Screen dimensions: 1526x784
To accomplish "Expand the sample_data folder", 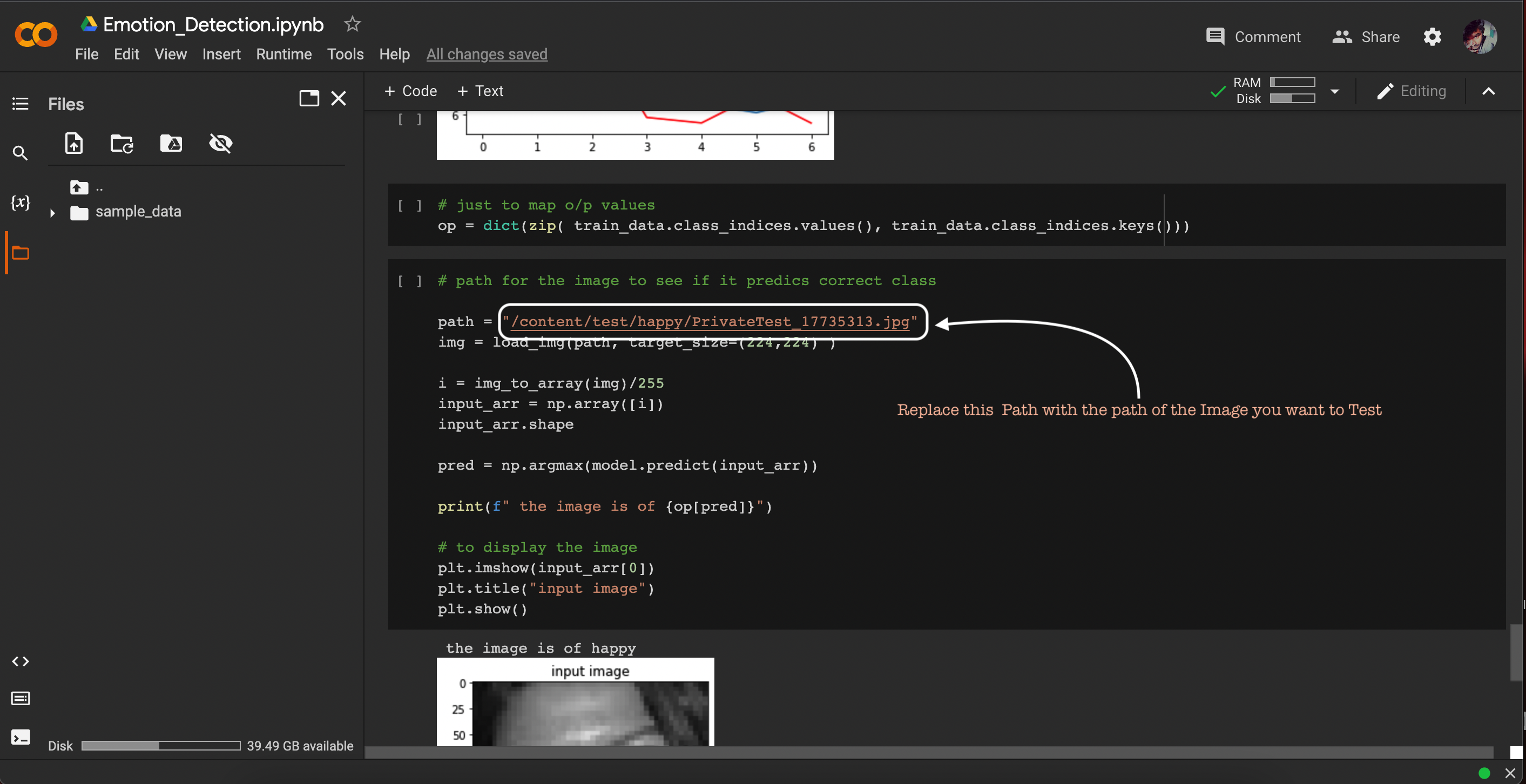I will pyautogui.click(x=52, y=214).
